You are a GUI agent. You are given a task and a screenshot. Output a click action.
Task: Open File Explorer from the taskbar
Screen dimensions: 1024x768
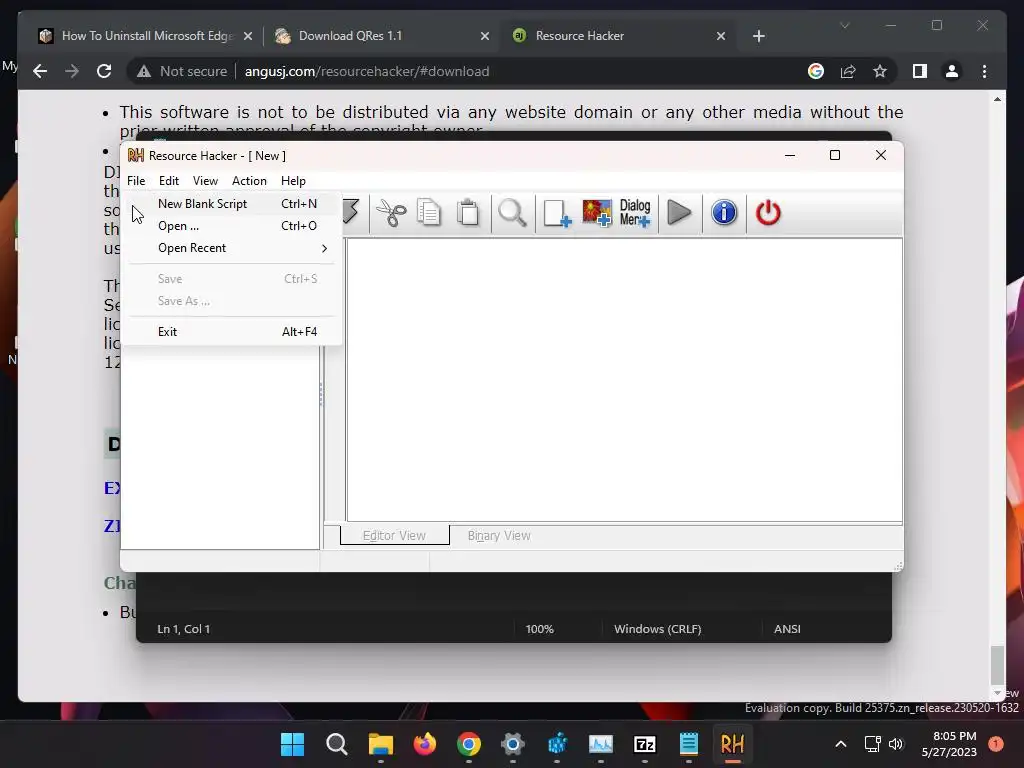(381, 744)
